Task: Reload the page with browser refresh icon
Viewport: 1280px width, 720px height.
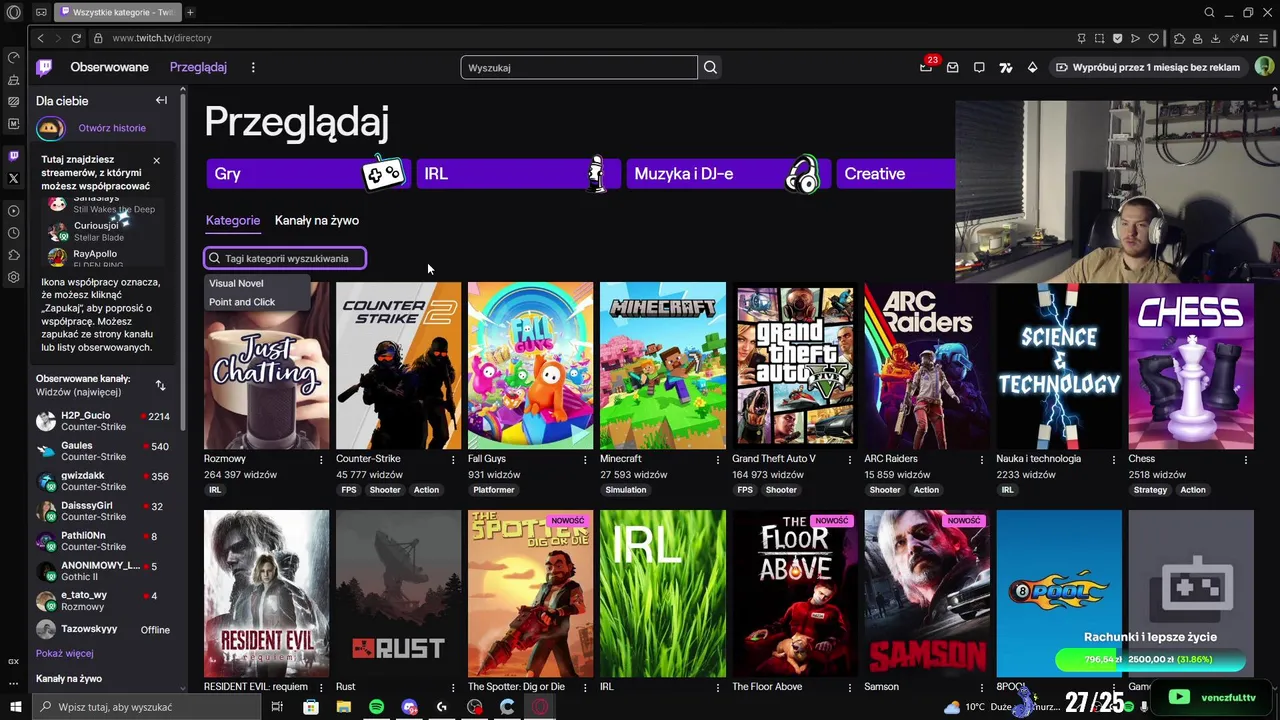Action: [76, 38]
